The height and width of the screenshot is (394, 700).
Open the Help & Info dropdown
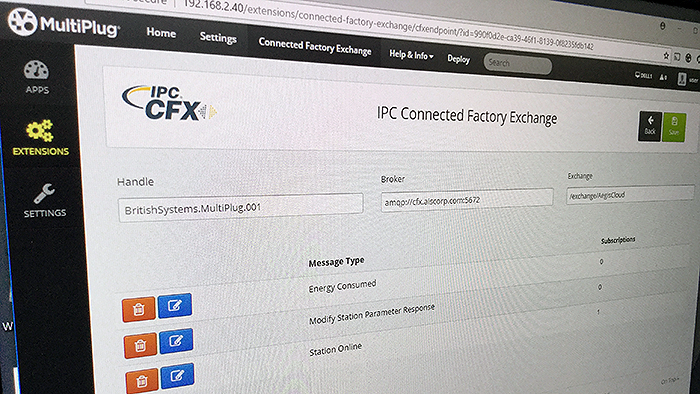pos(411,54)
